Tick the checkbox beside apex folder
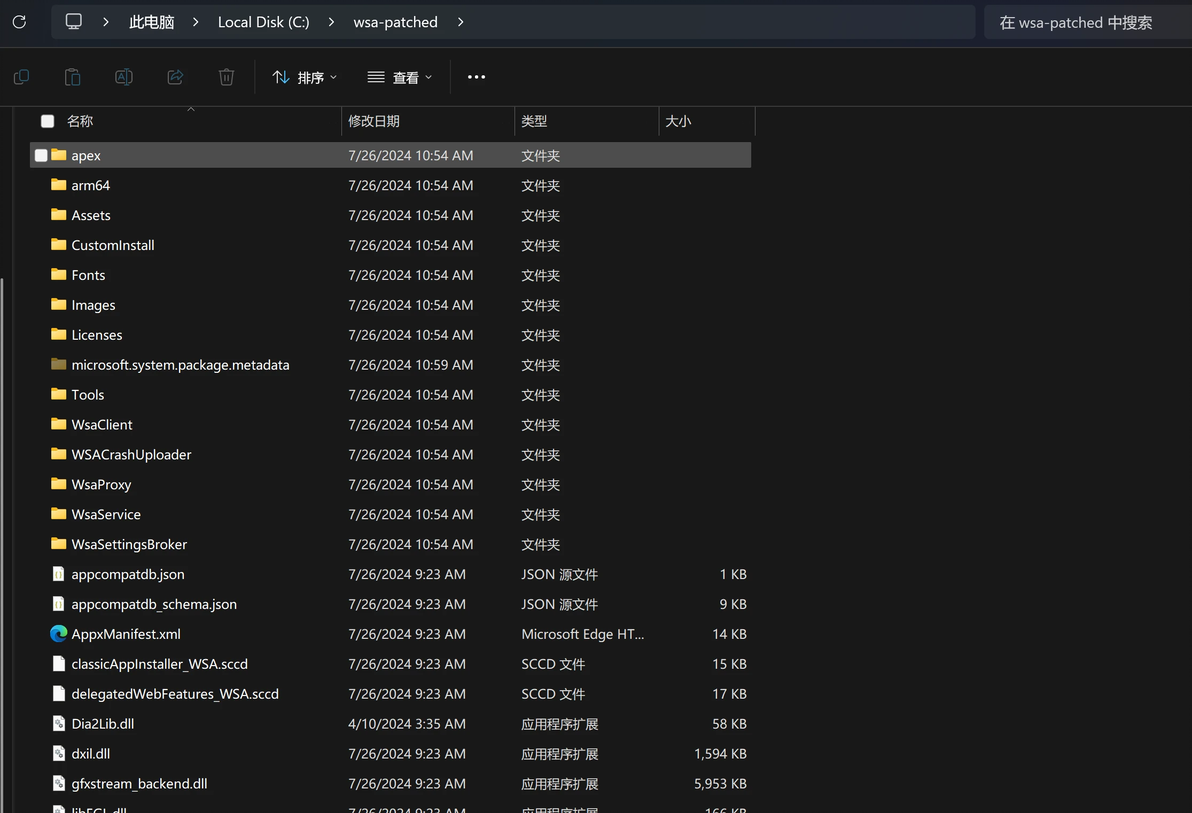This screenshot has height=813, width=1192. (x=41, y=155)
